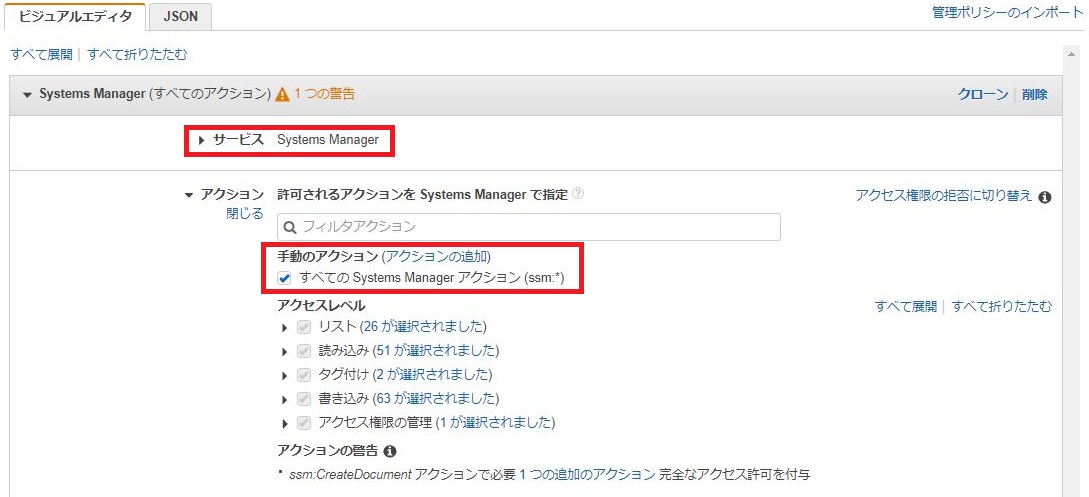
Task: Click the ssm:CreateDocument warning text
Action: coord(351,475)
